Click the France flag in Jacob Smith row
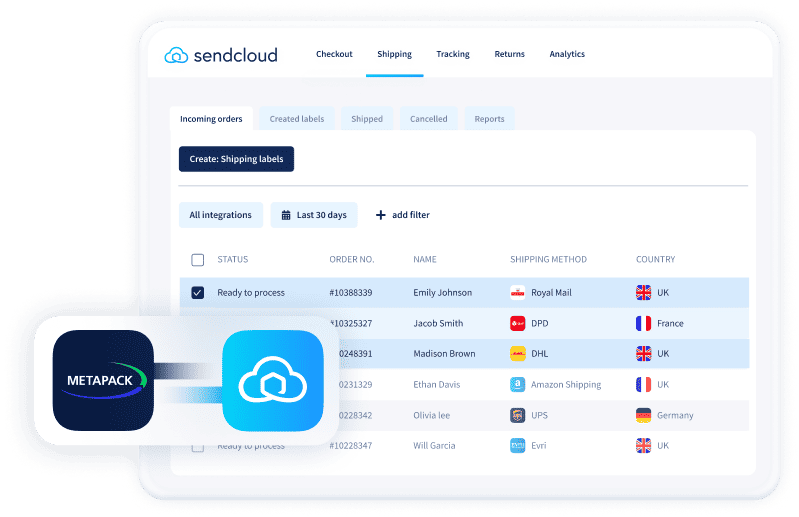Screen dimensions: 799x517 (x=644, y=323)
